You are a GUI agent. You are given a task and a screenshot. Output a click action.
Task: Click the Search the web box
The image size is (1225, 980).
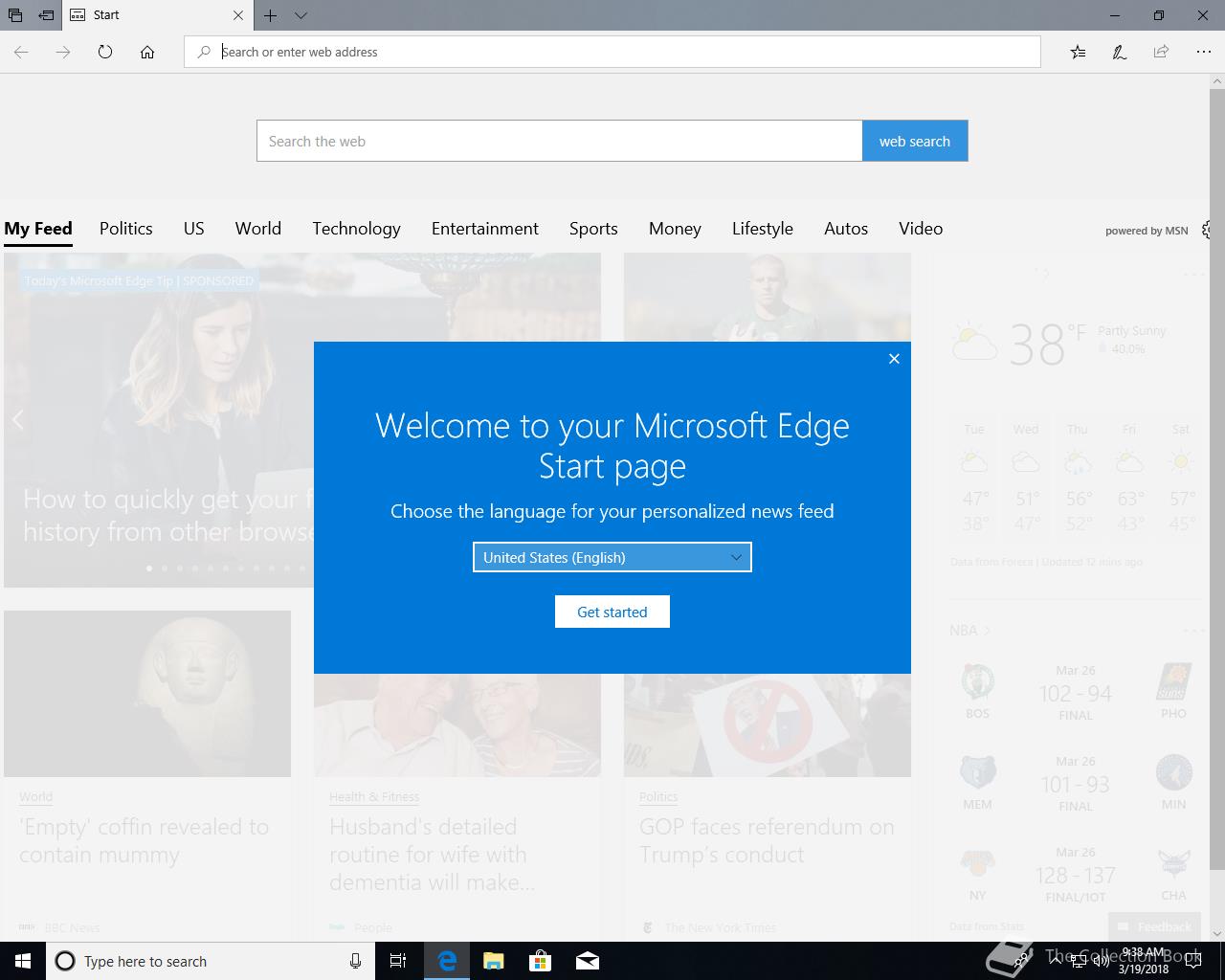pyautogui.click(x=559, y=141)
